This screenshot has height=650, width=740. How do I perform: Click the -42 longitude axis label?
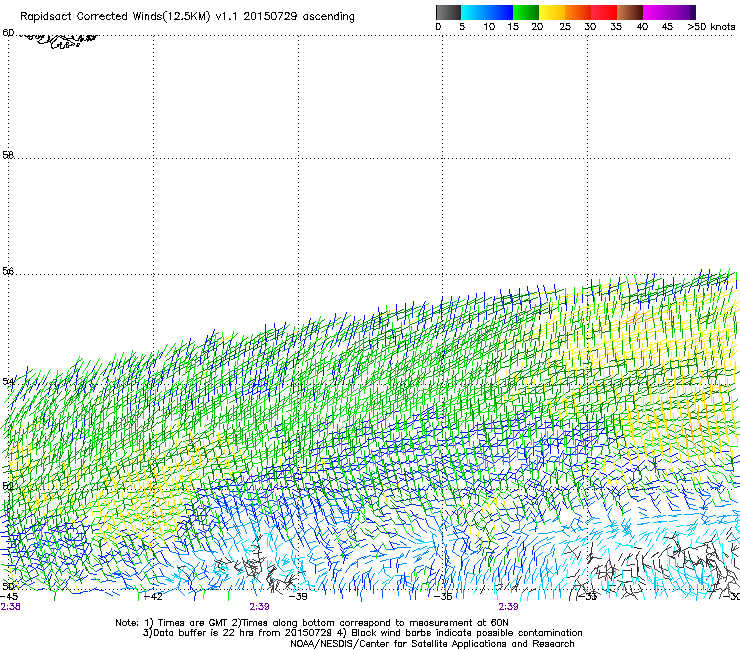(152, 597)
